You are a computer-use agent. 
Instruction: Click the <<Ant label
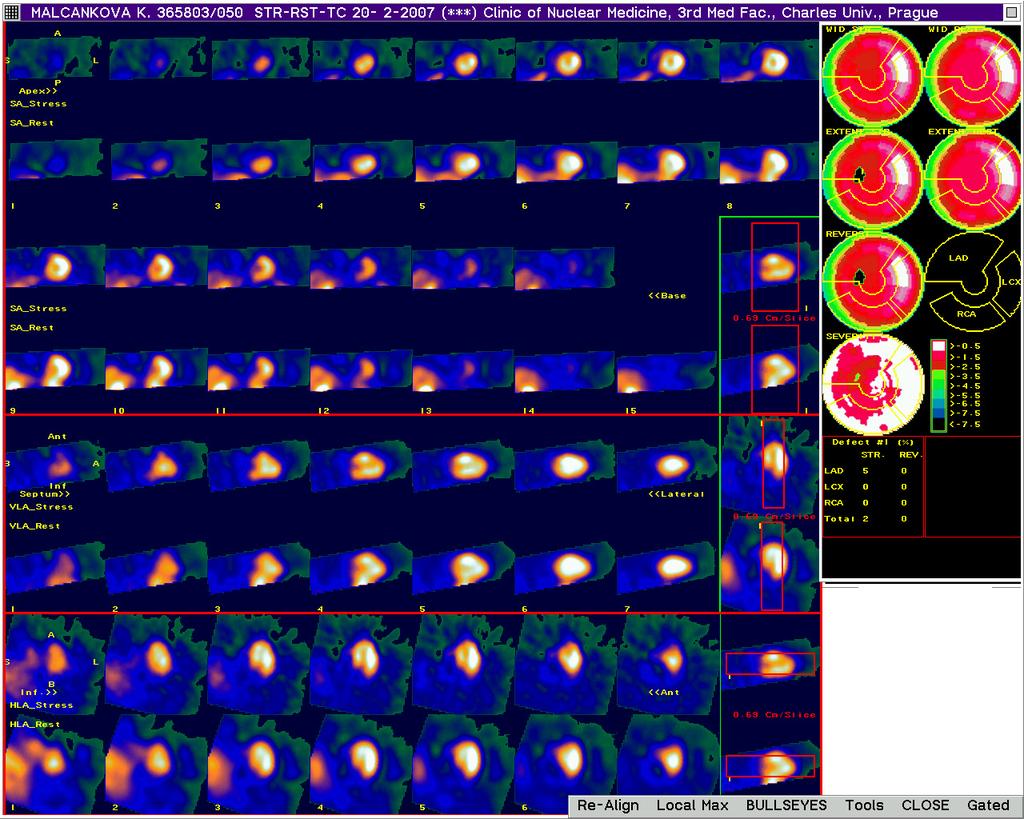[664, 692]
